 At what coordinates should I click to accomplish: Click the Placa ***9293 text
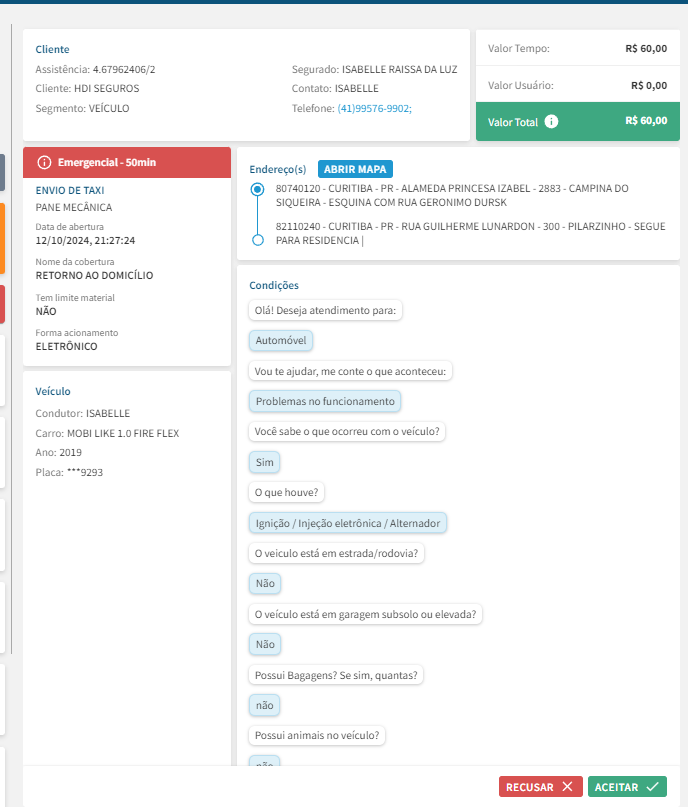coord(69,472)
